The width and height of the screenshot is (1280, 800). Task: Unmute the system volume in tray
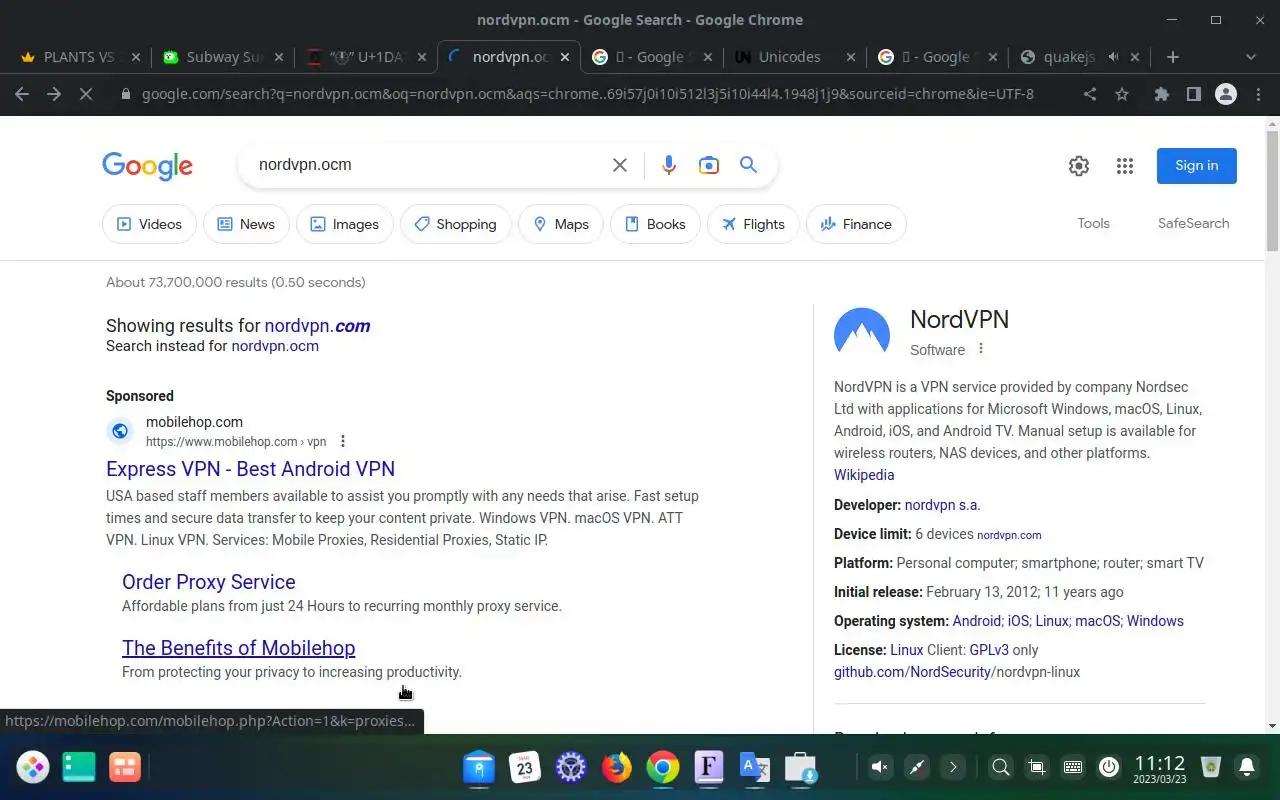(880, 767)
